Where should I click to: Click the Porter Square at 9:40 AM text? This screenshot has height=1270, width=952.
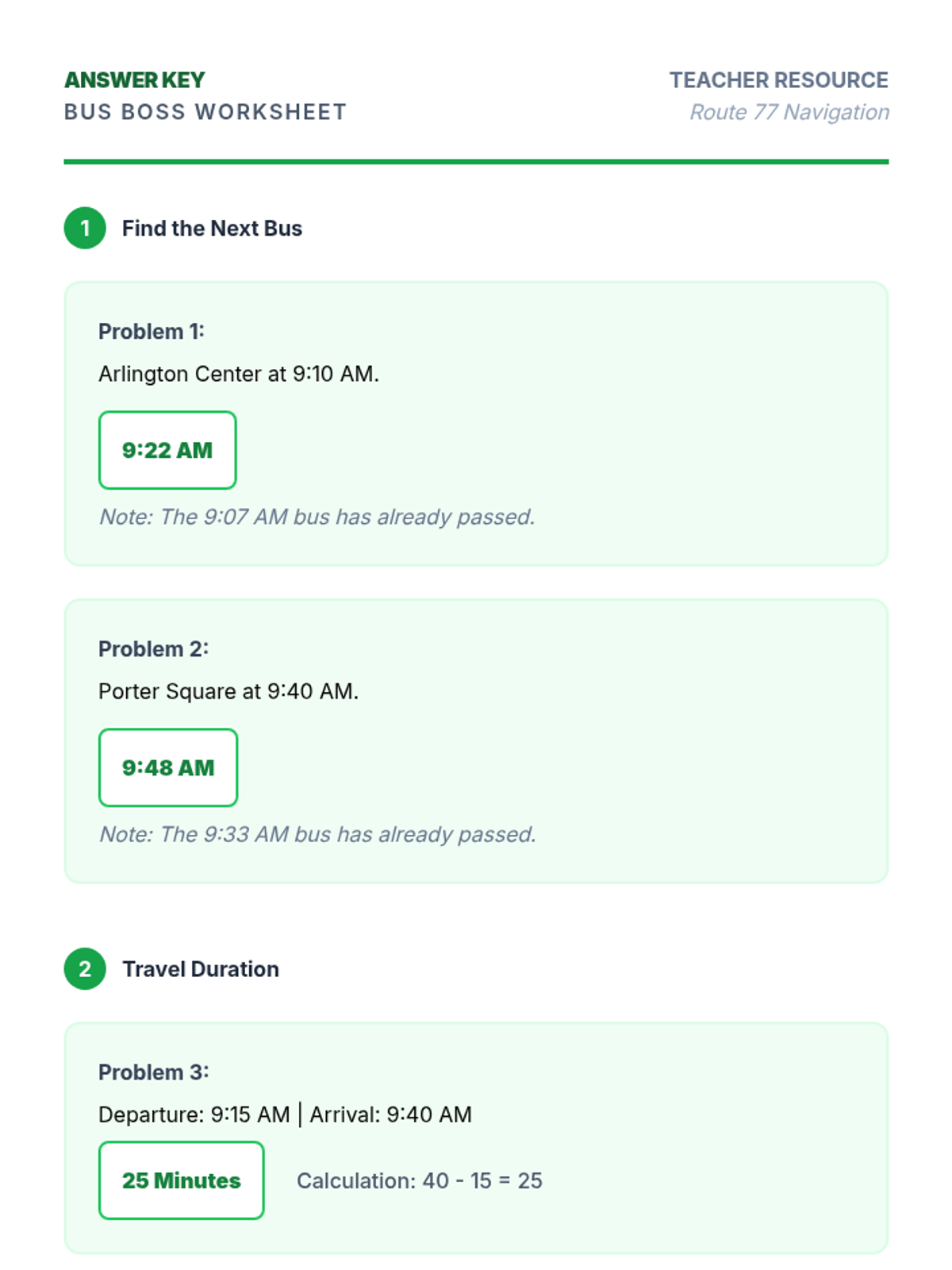pyautogui.click(x=228, y=691)
